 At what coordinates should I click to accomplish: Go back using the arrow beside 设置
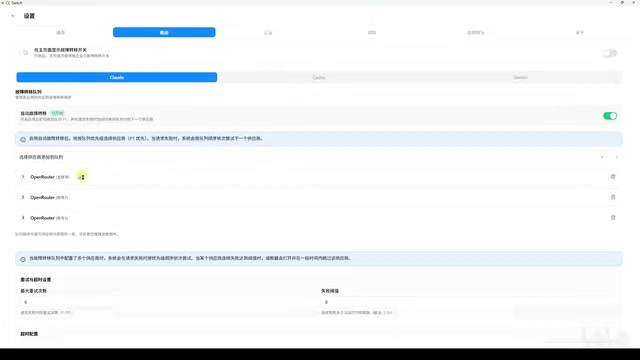[13, 16]
